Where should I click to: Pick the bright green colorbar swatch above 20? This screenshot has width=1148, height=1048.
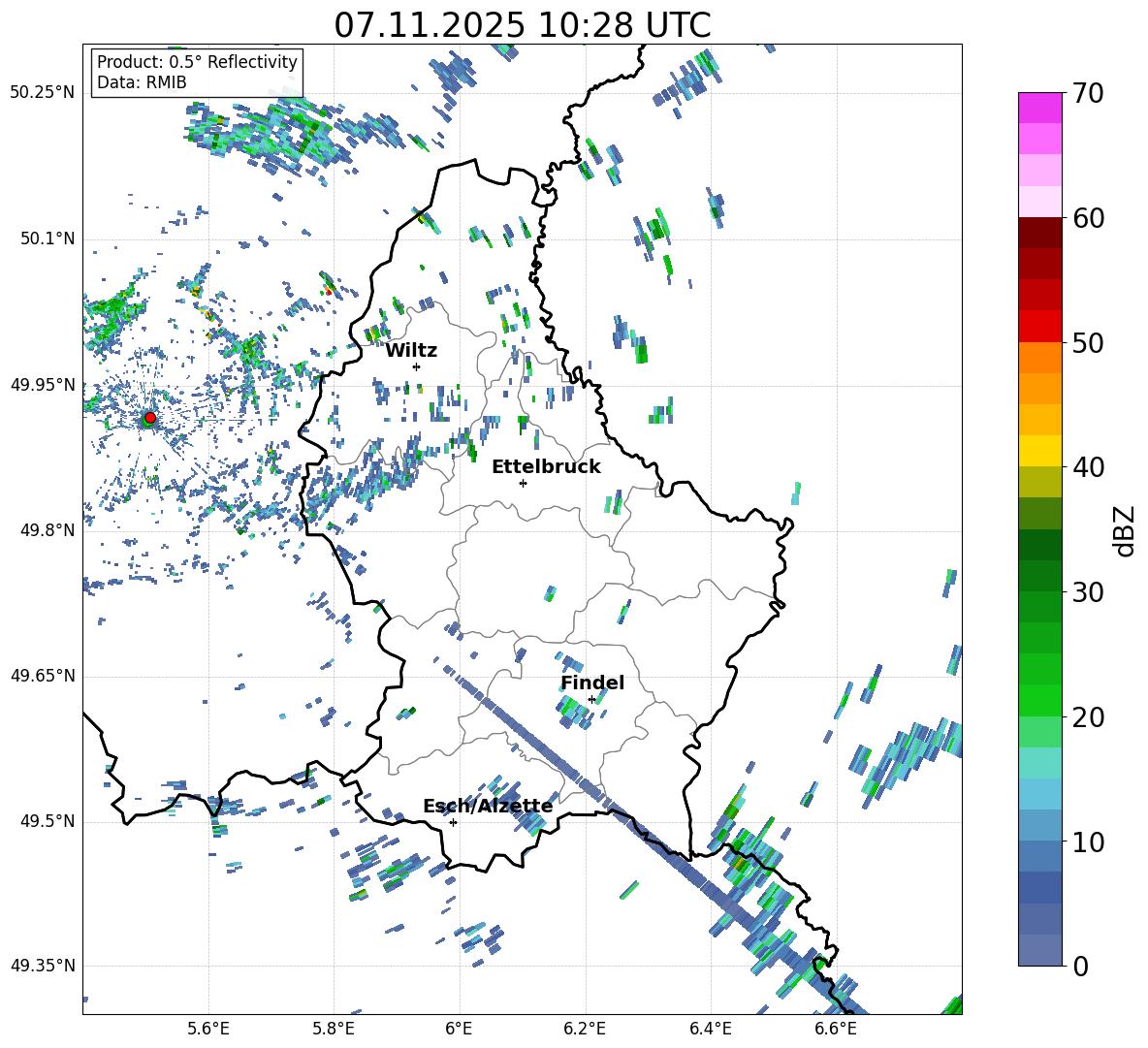click(1039, 700)
